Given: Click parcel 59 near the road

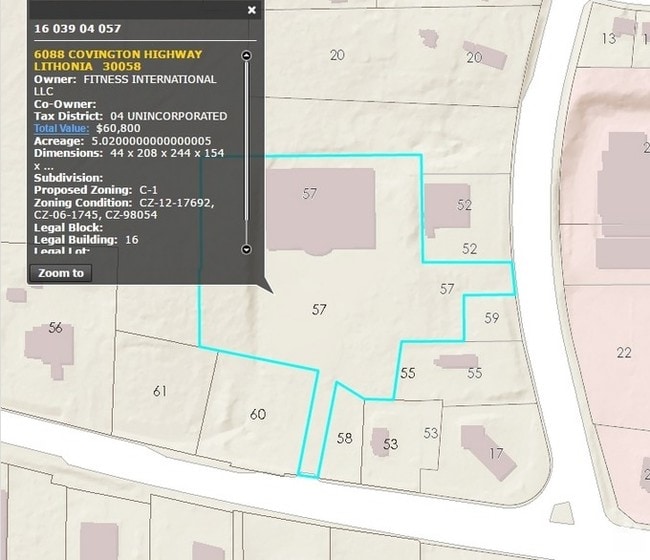Looking at the screenshot, I should click(x=491, y=318).
